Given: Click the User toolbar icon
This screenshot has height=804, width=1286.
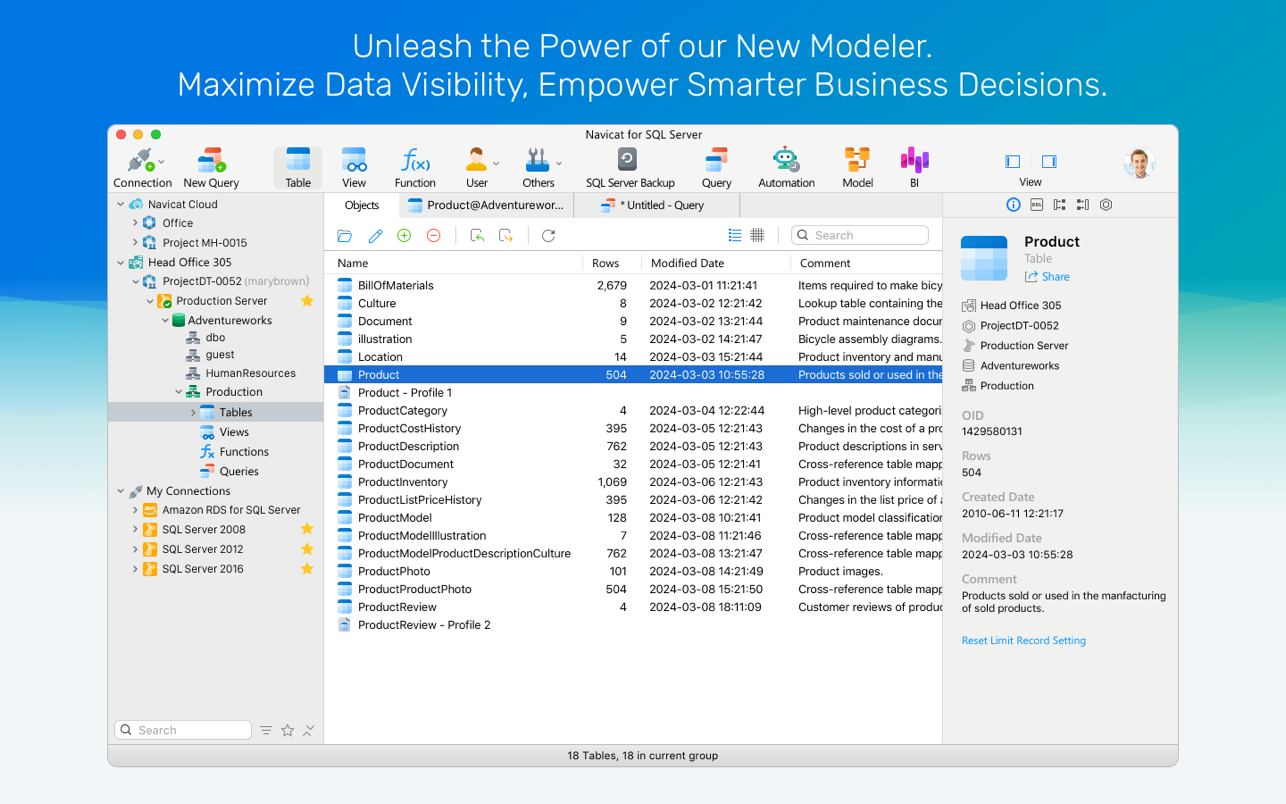Looking at the screenshot, I should 475,160.
